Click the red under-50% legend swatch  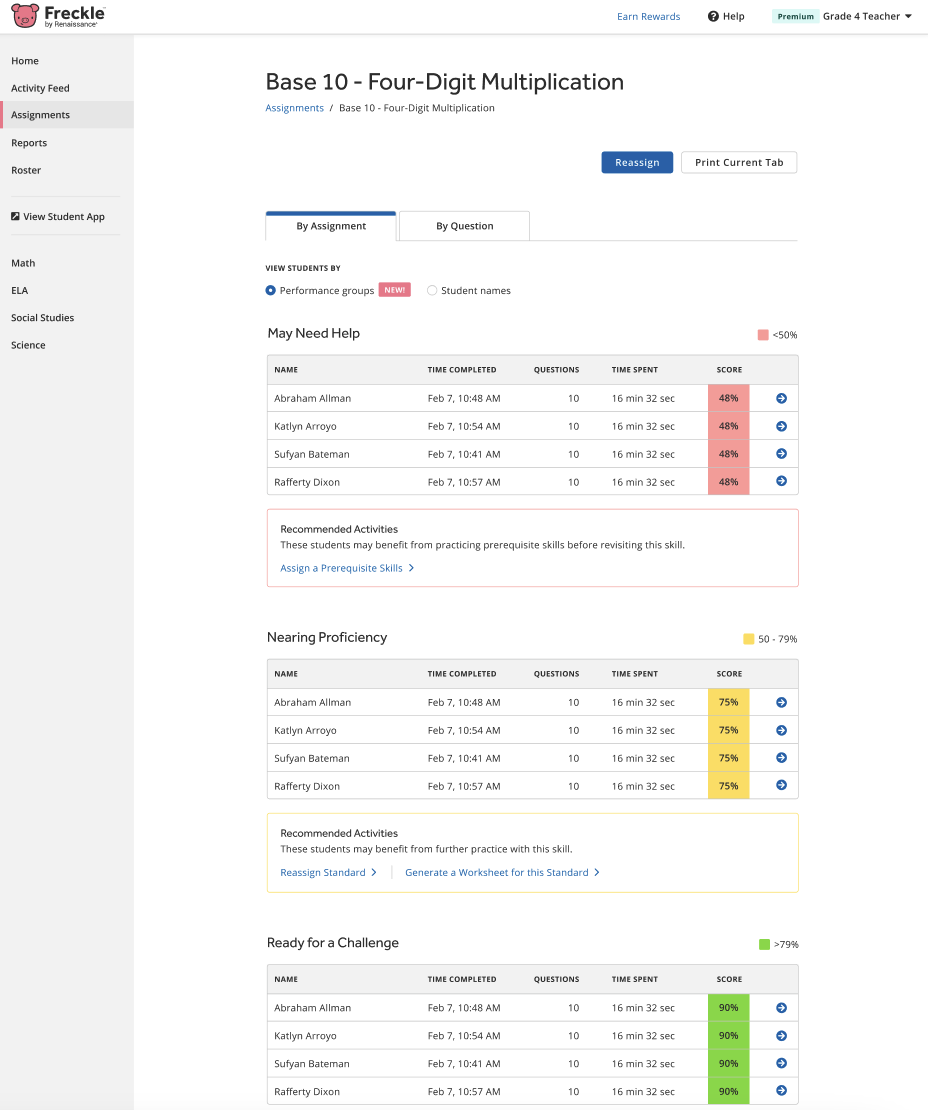coord(763,335)
